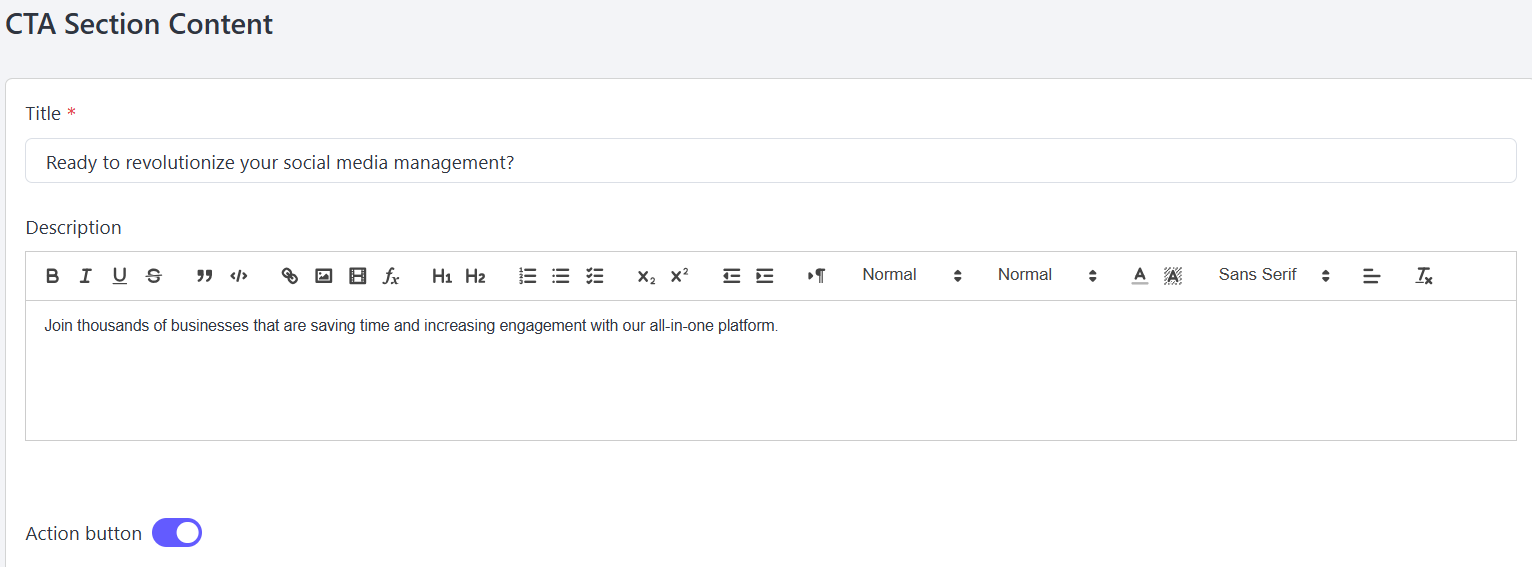Insert a code block
Viewport: 1532px width, 567px height.
239,276
